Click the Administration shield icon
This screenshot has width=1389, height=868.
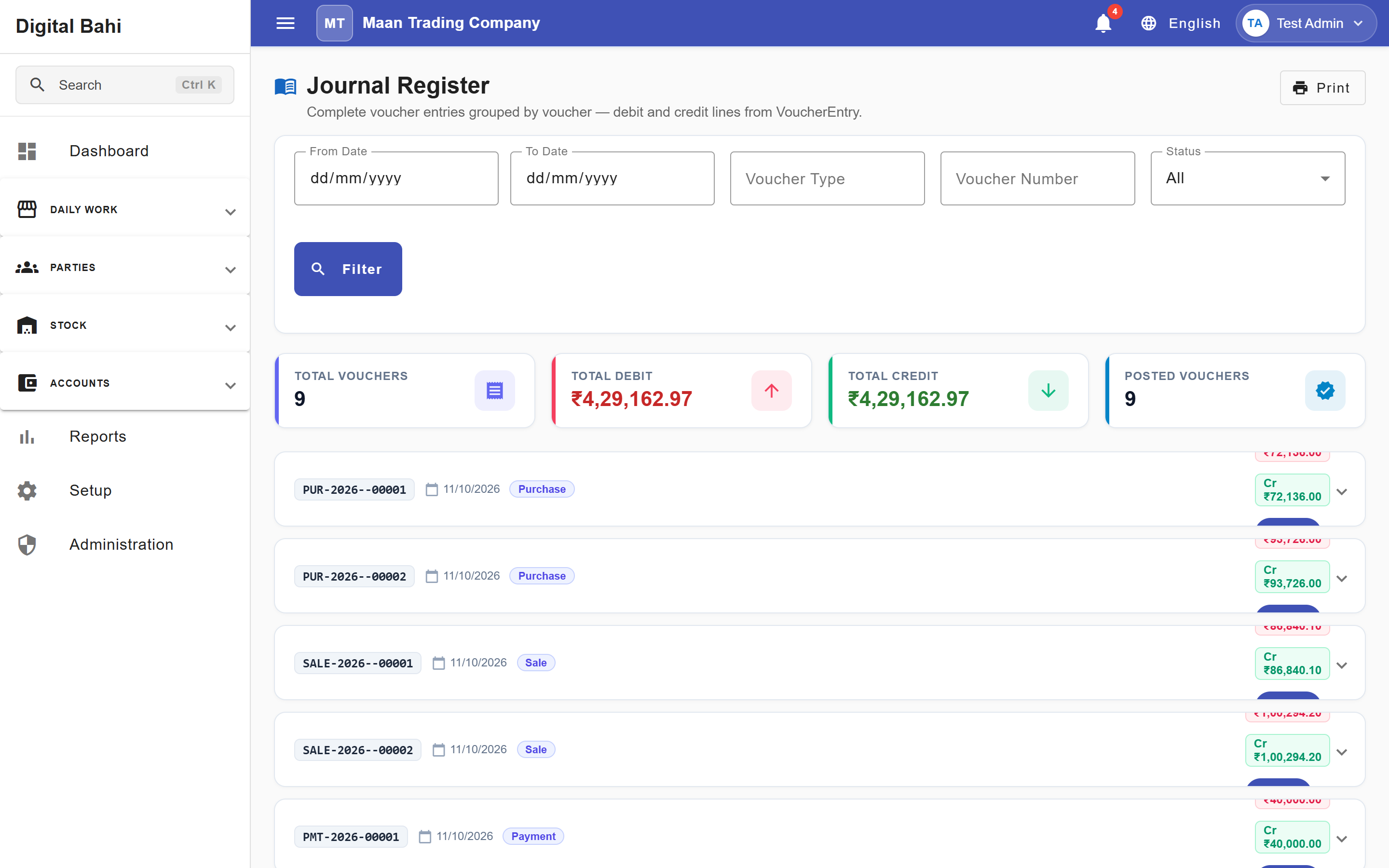pos(27,545)
